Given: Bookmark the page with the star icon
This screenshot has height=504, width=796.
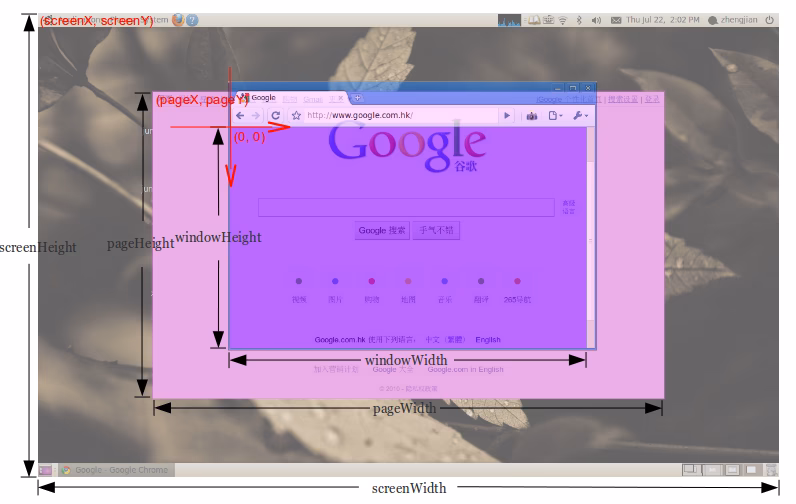Looking at the screenshot, I should click(296, 116).
